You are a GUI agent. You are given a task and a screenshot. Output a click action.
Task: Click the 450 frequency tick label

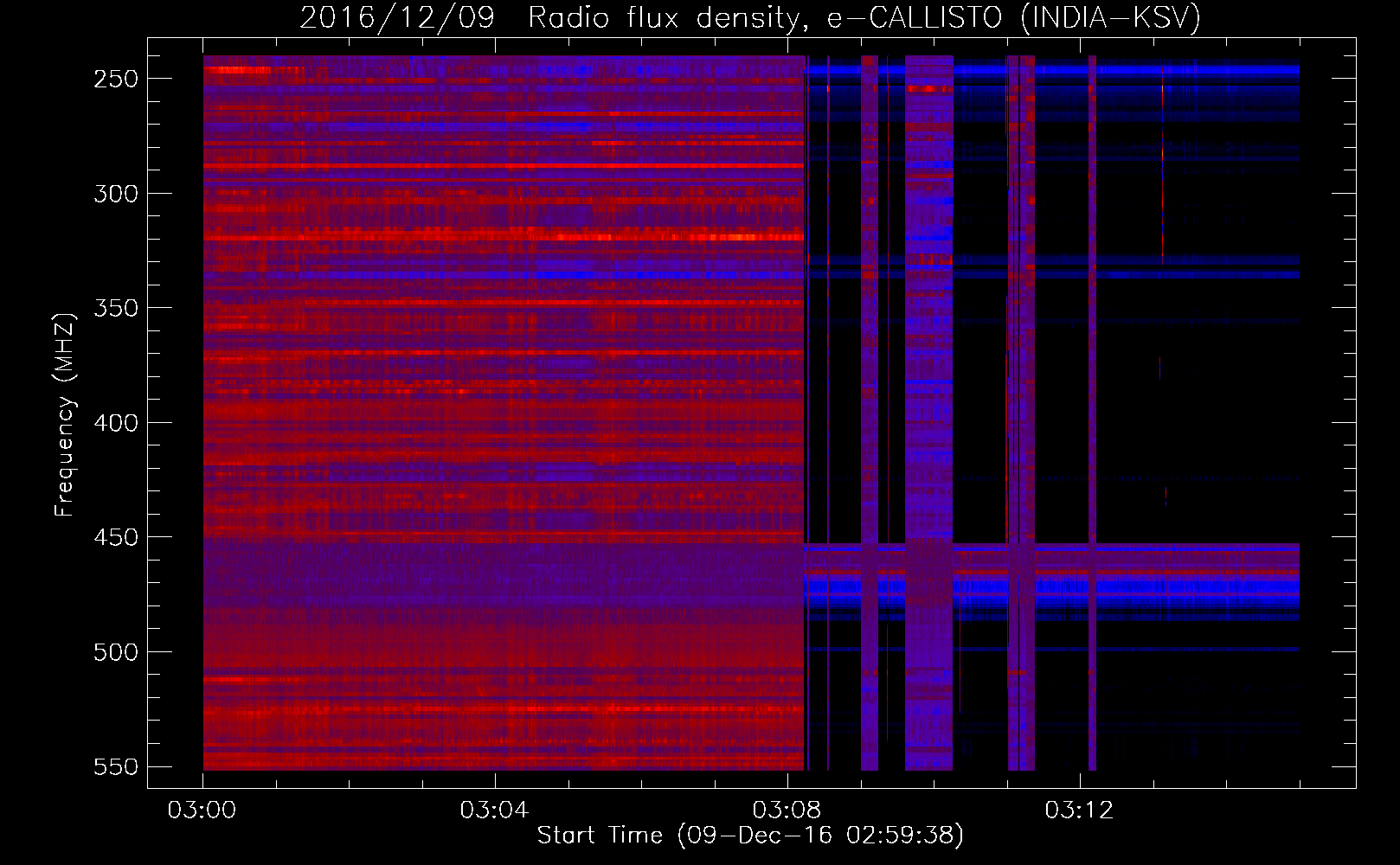click(x=116, y=538)
